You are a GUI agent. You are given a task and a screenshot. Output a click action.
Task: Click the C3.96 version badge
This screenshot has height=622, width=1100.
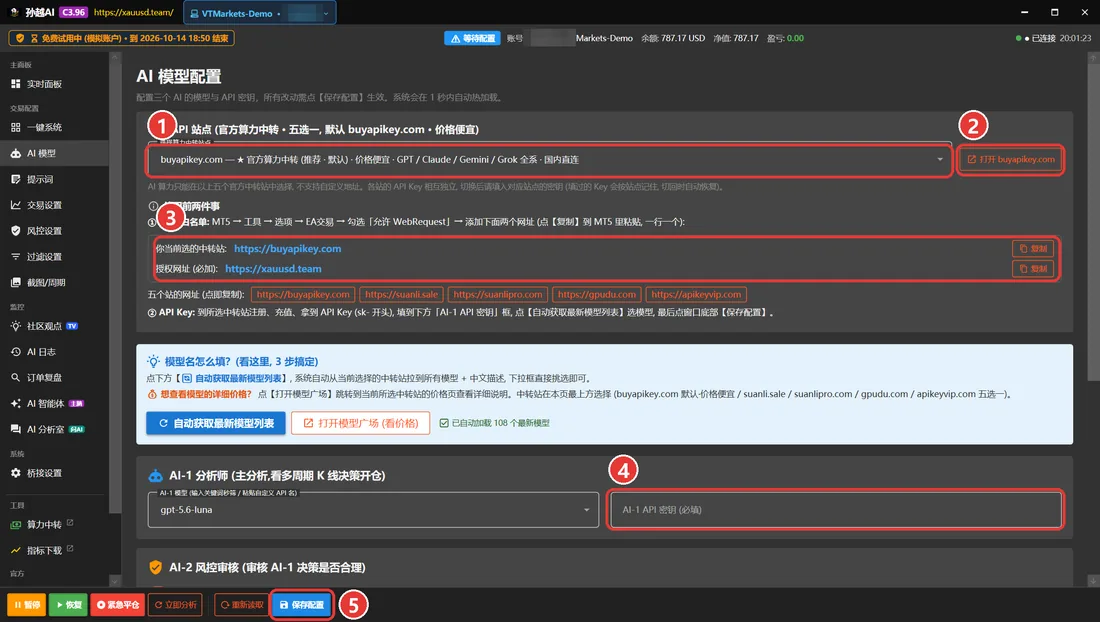(x=73, y=12)
